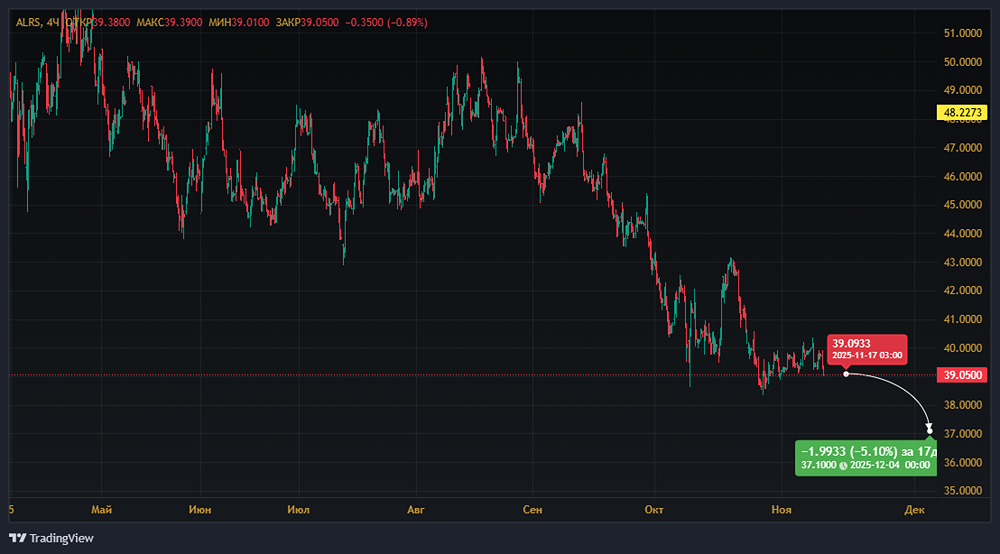Click the 35.0000 price scale label

962,491
